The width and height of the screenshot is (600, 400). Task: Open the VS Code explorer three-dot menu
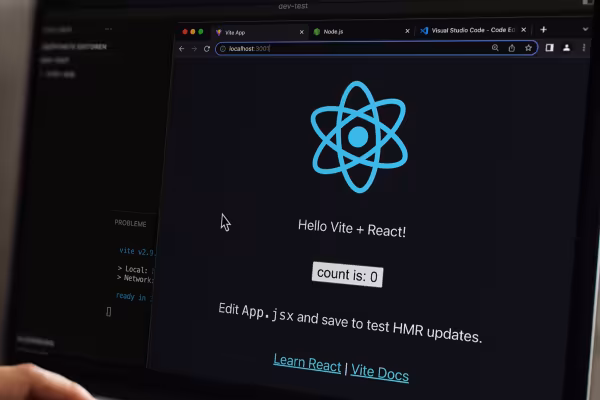[x=109, y=29]
